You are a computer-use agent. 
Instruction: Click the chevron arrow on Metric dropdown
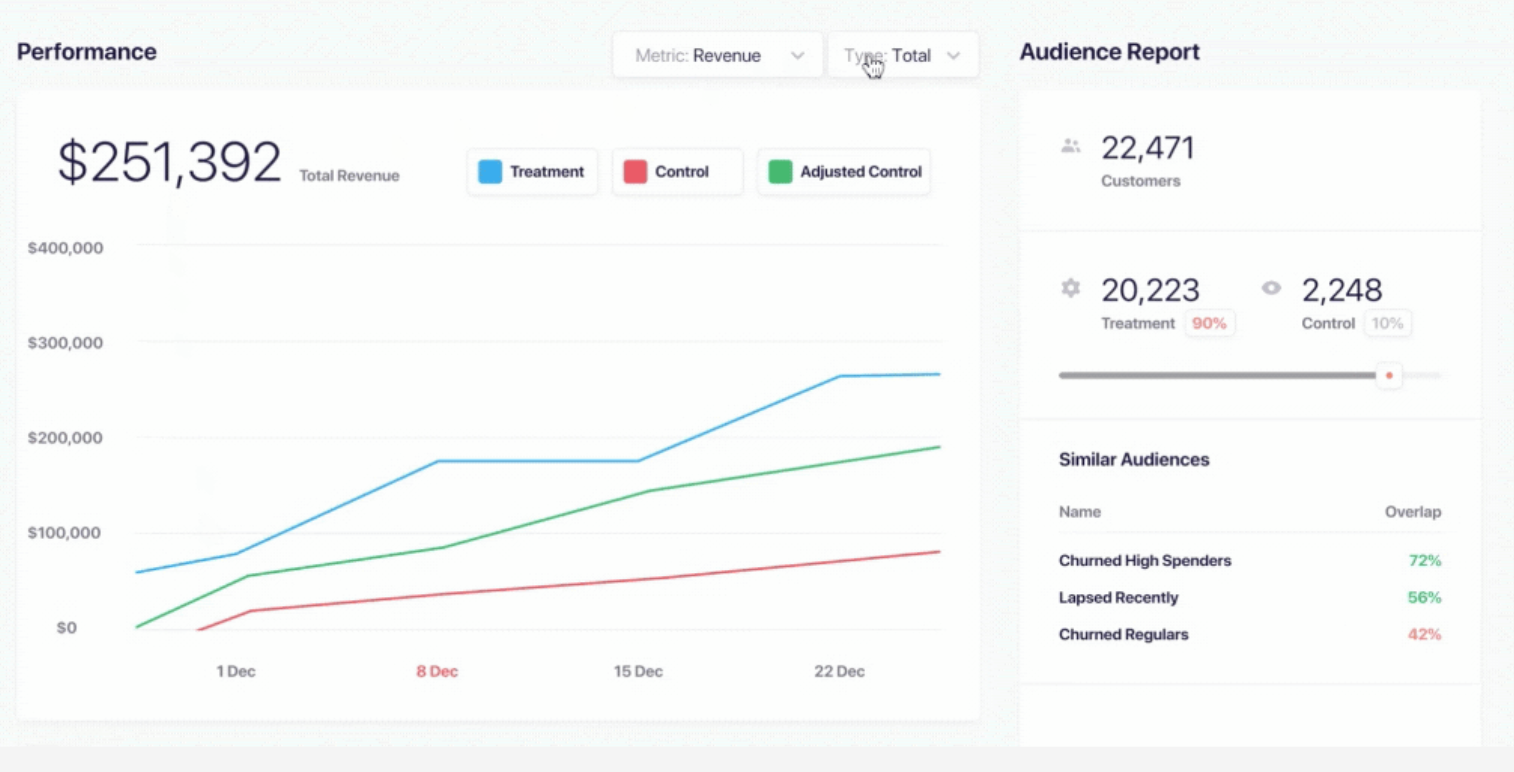tap(797, 56)
